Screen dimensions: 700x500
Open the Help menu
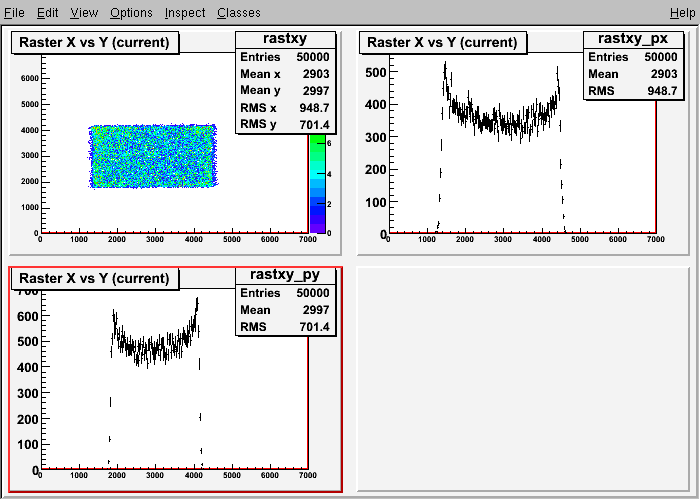click(x=683, y=13)
